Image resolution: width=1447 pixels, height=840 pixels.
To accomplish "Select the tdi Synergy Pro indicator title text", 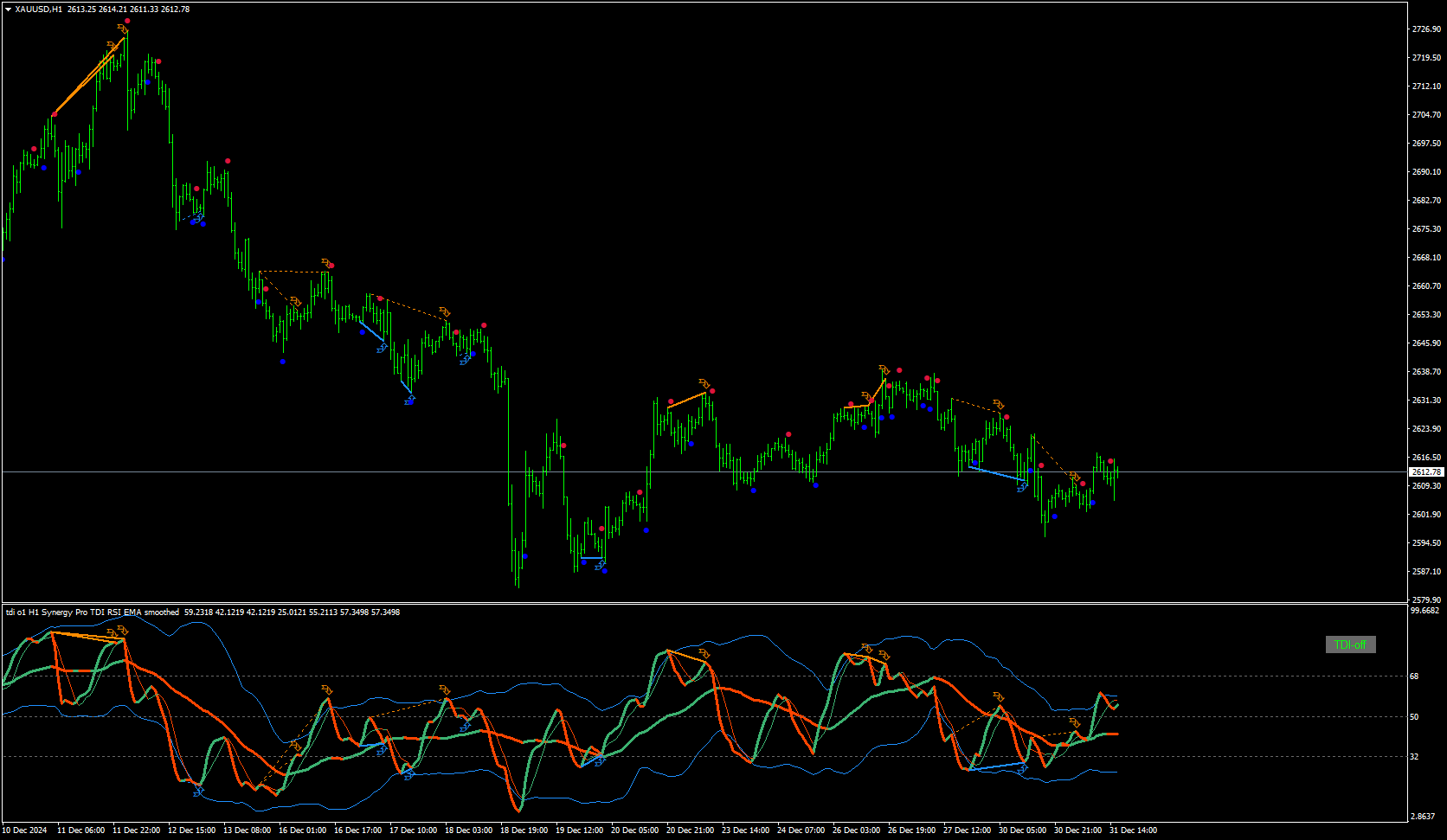I will coord(93,612).
